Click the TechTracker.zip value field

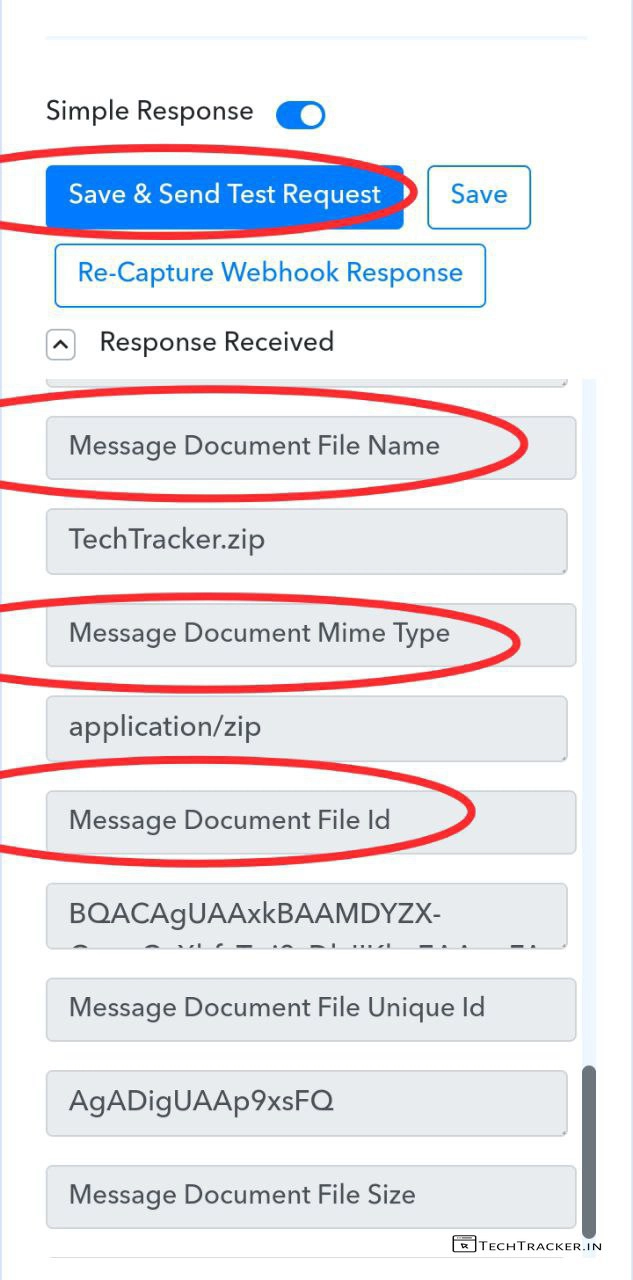coord(306,540)
